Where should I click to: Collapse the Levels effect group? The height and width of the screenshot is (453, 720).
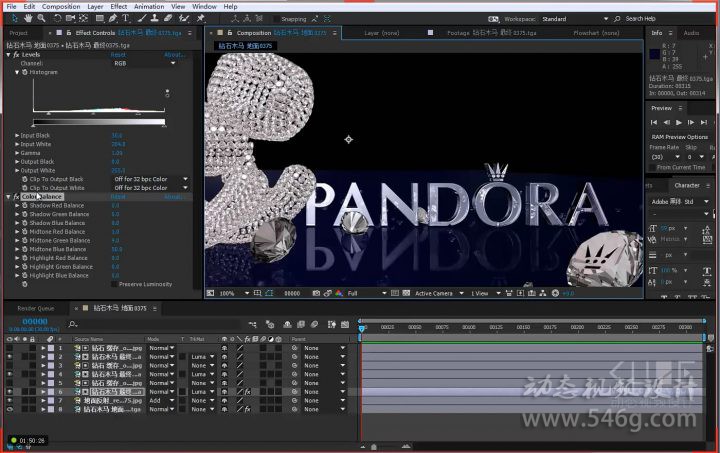click(8, 55)
